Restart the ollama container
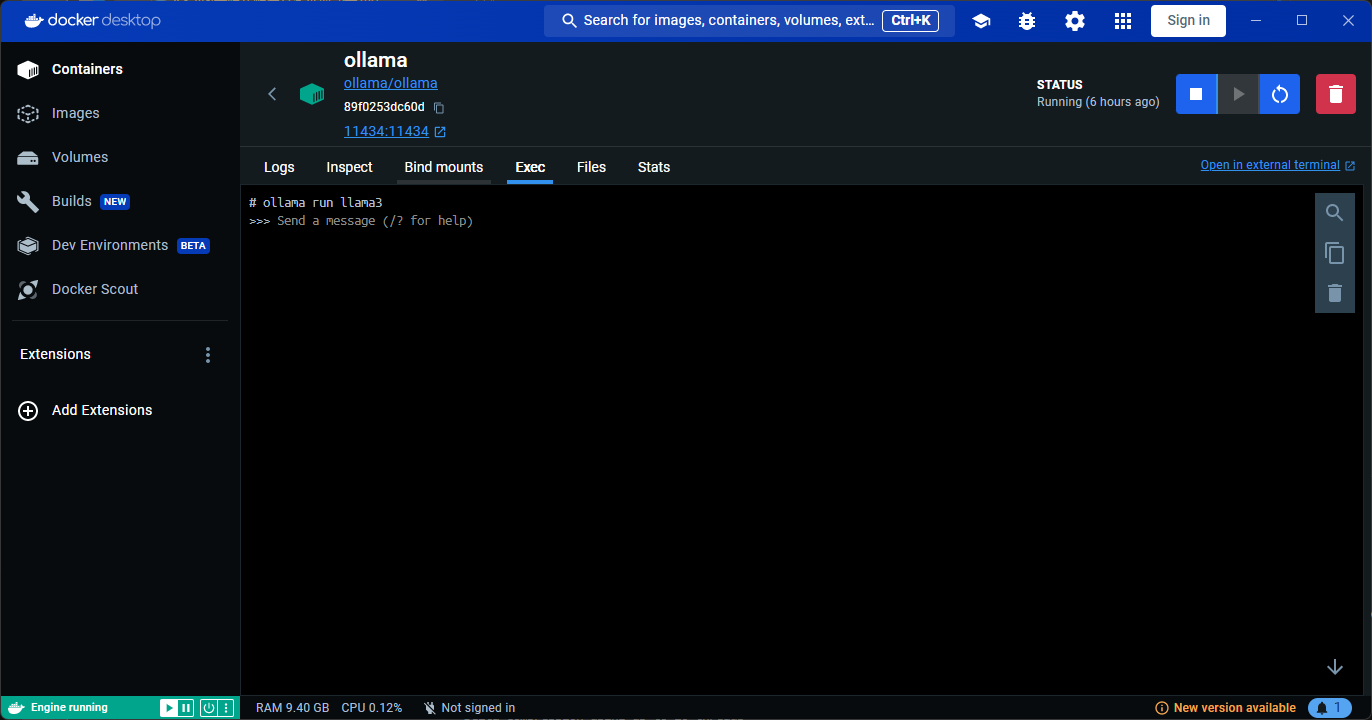The image size is (1372, 720). (1279, 94)
